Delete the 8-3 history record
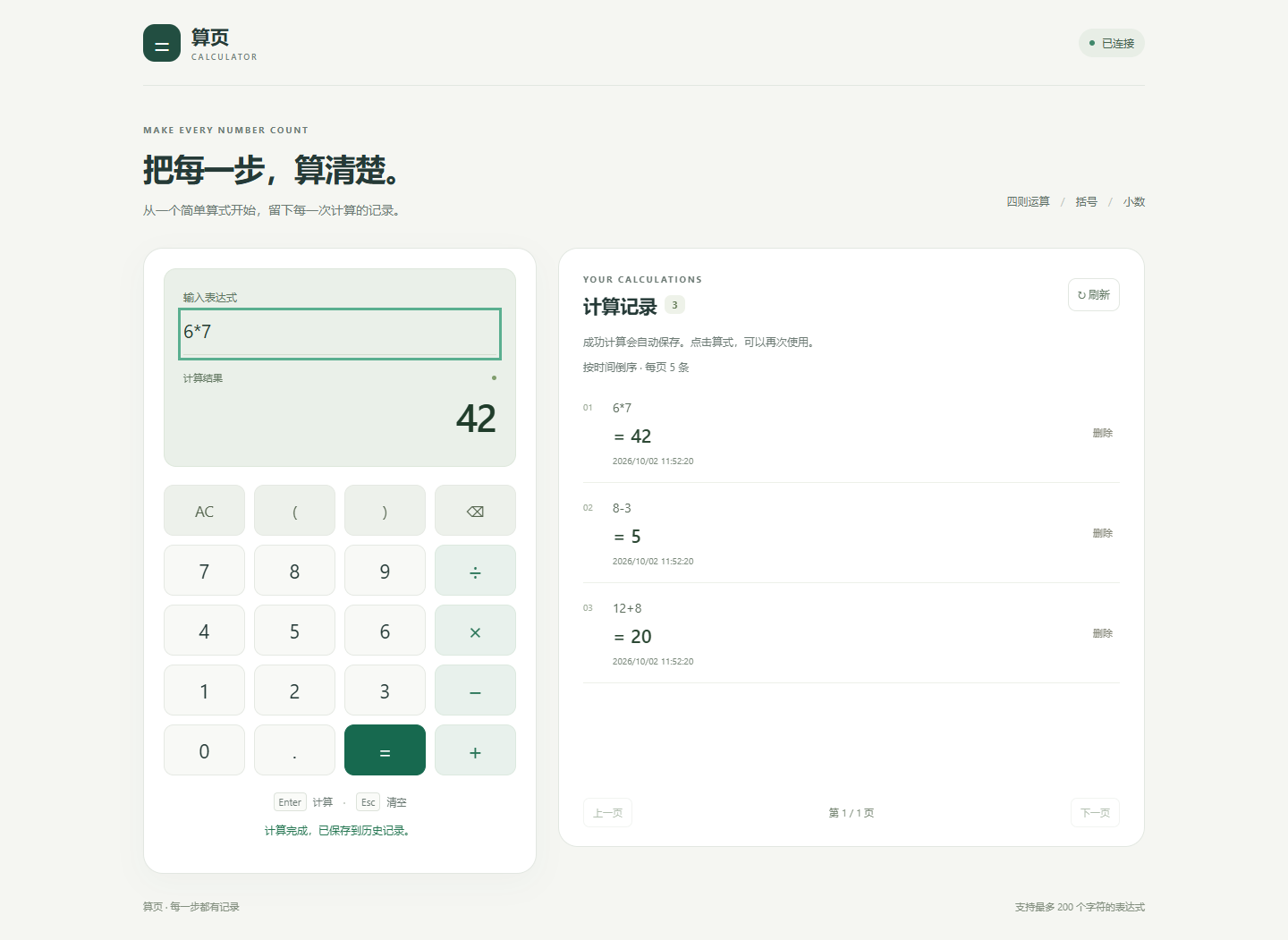Image resolution: width=1288 pixels, height=940 pixels. click(x=1102, y=533)
